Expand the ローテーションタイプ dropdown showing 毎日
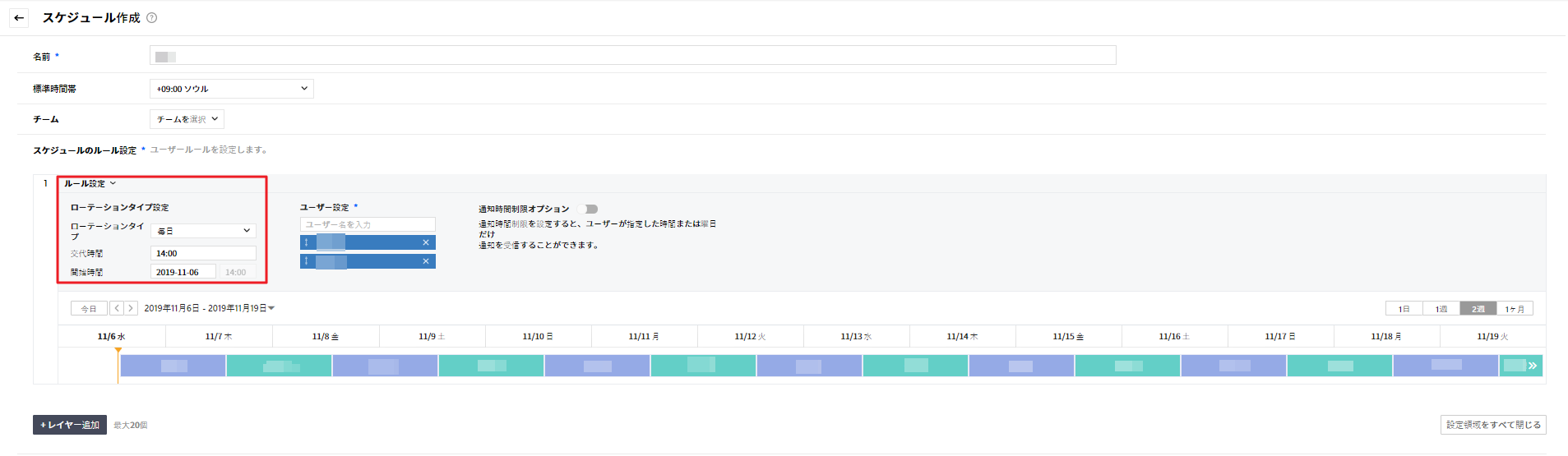This screenshot has height=456, width=1568. (203, 231)
